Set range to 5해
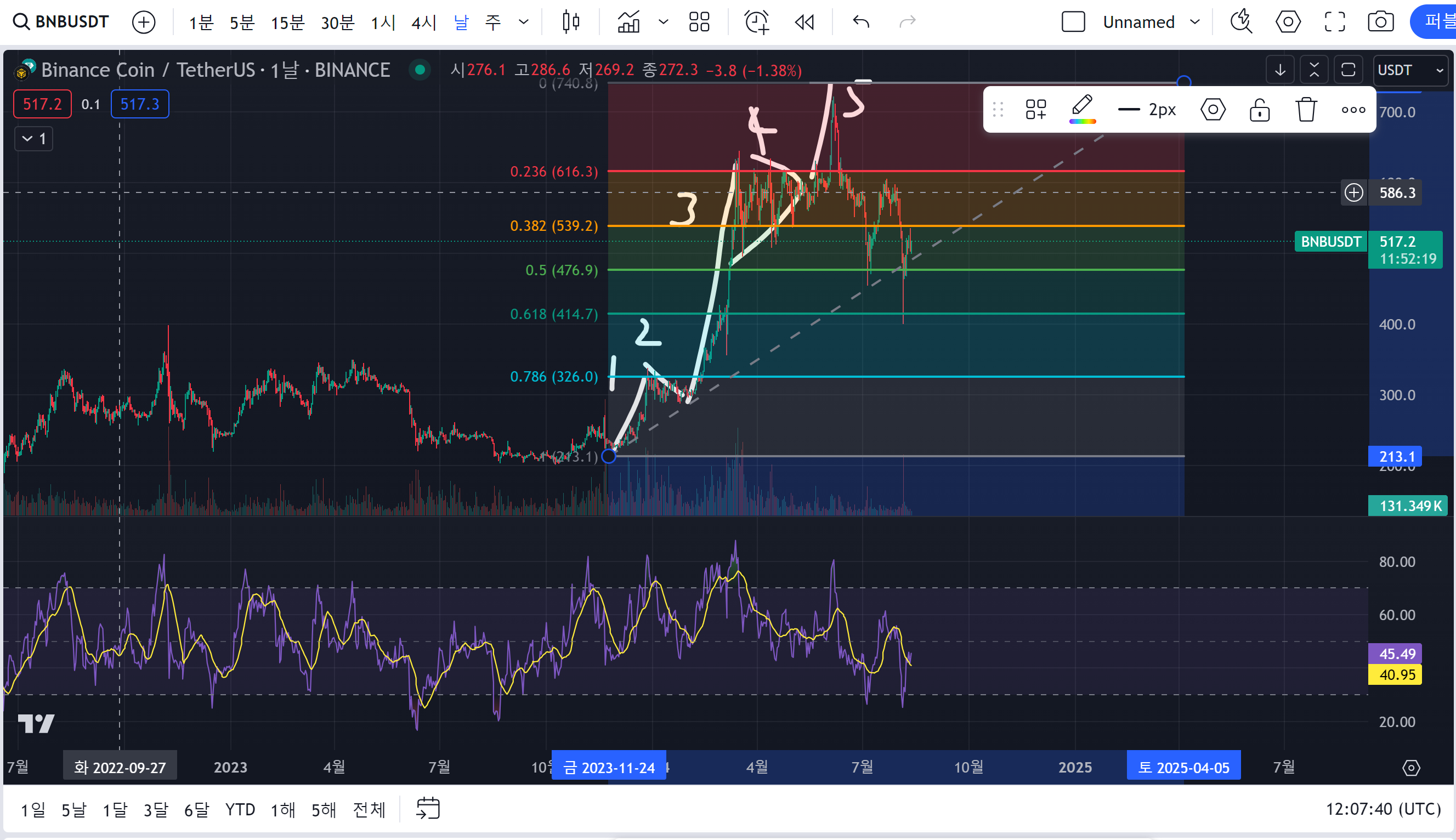Screen dimensions: 1456x840 tap(324, 809)
